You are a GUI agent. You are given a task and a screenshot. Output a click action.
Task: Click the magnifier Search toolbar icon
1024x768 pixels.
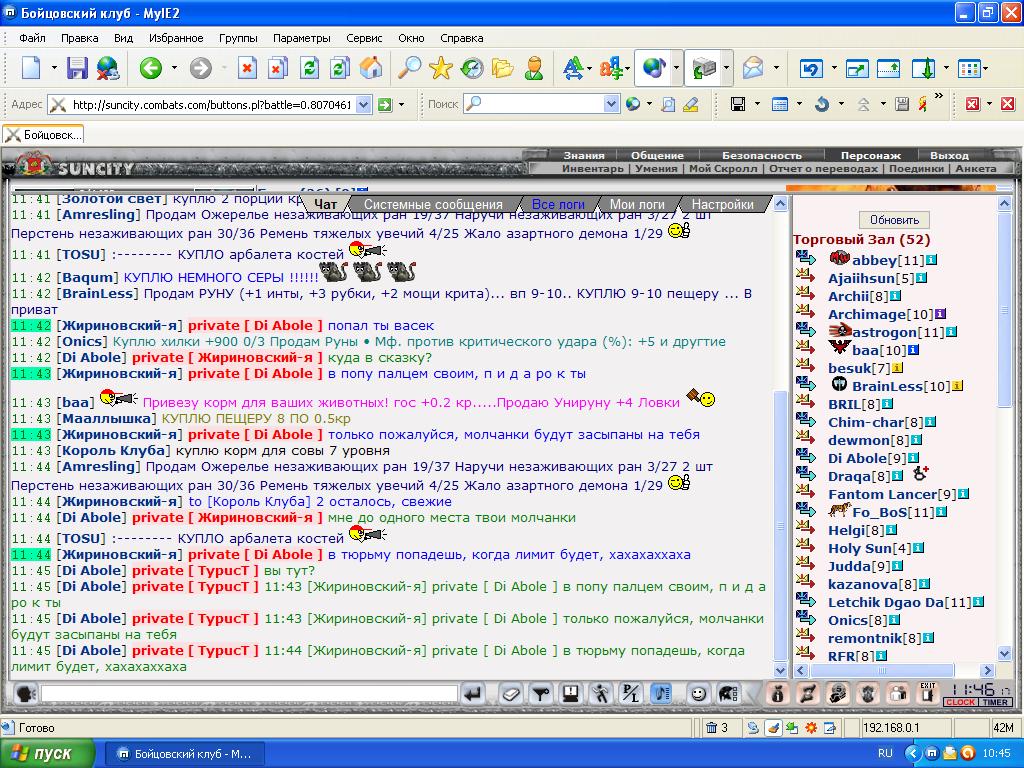click(409, 67)
